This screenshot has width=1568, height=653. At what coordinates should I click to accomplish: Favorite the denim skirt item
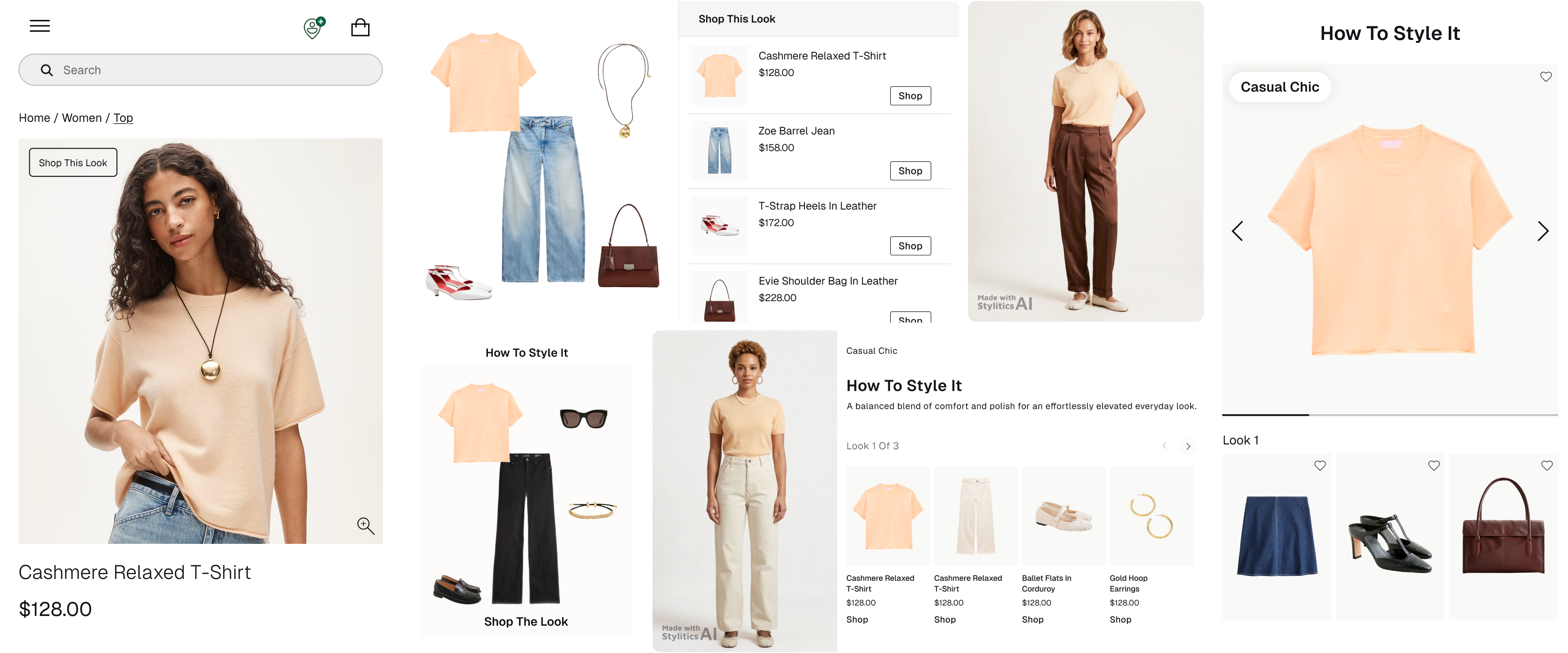click(x=1320, y=465)
